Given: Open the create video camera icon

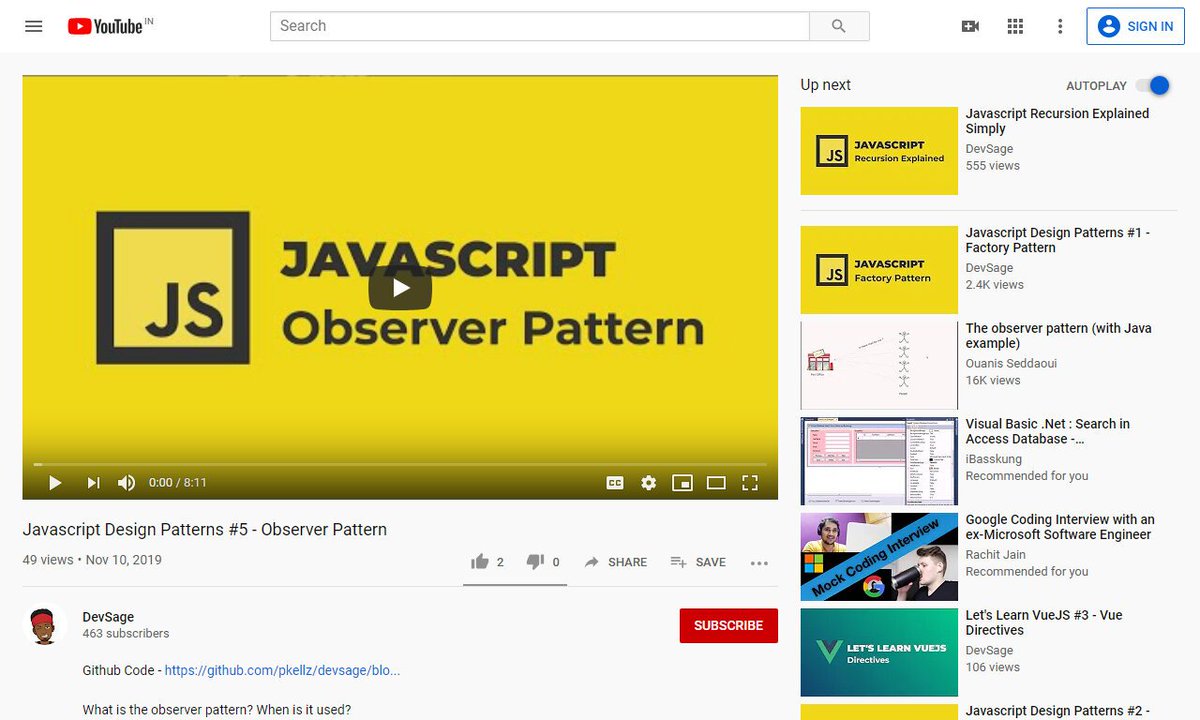Looking at the screenshot, I should 970,26.
